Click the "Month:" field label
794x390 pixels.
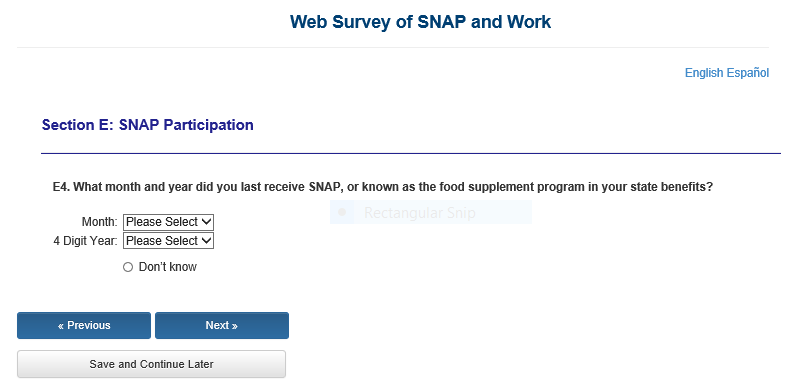(100, 222)
